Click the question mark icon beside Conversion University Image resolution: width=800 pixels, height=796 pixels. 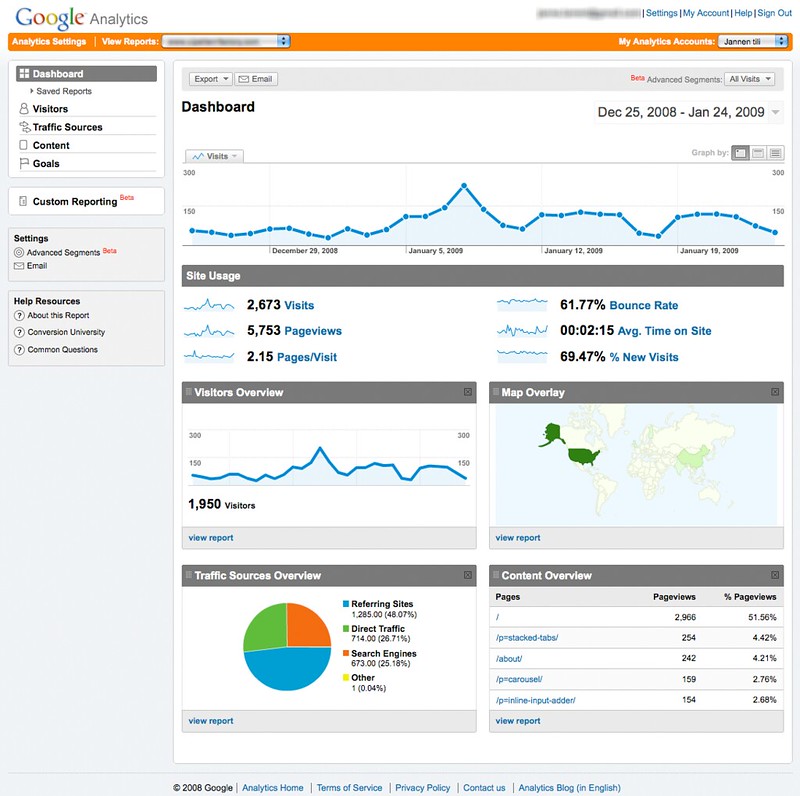[x=19, y=332]
